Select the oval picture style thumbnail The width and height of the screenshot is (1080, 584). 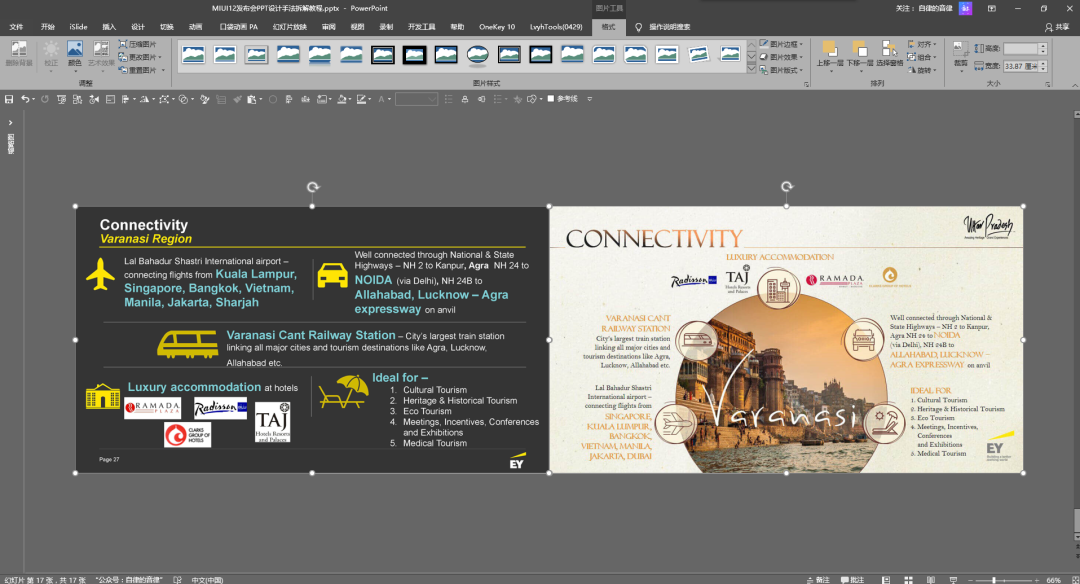(x=478, y=54)
